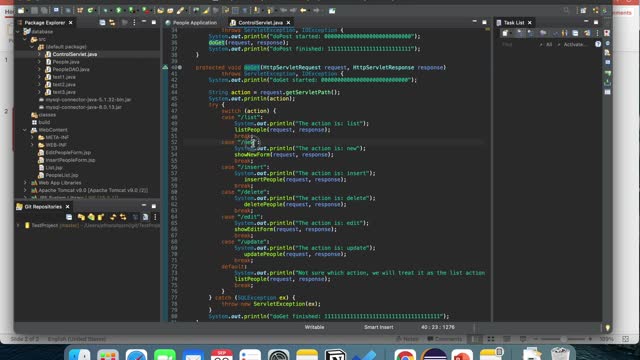
Task: Click Link with Editor in Package Explorer
Action: pos(112,22)
